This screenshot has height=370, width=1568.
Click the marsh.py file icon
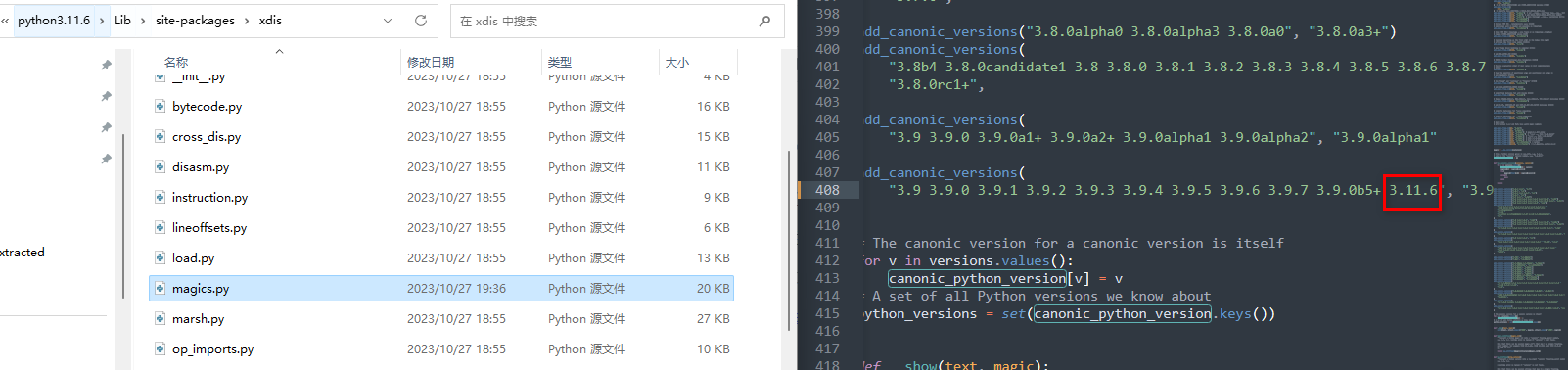tap(160, 318)
